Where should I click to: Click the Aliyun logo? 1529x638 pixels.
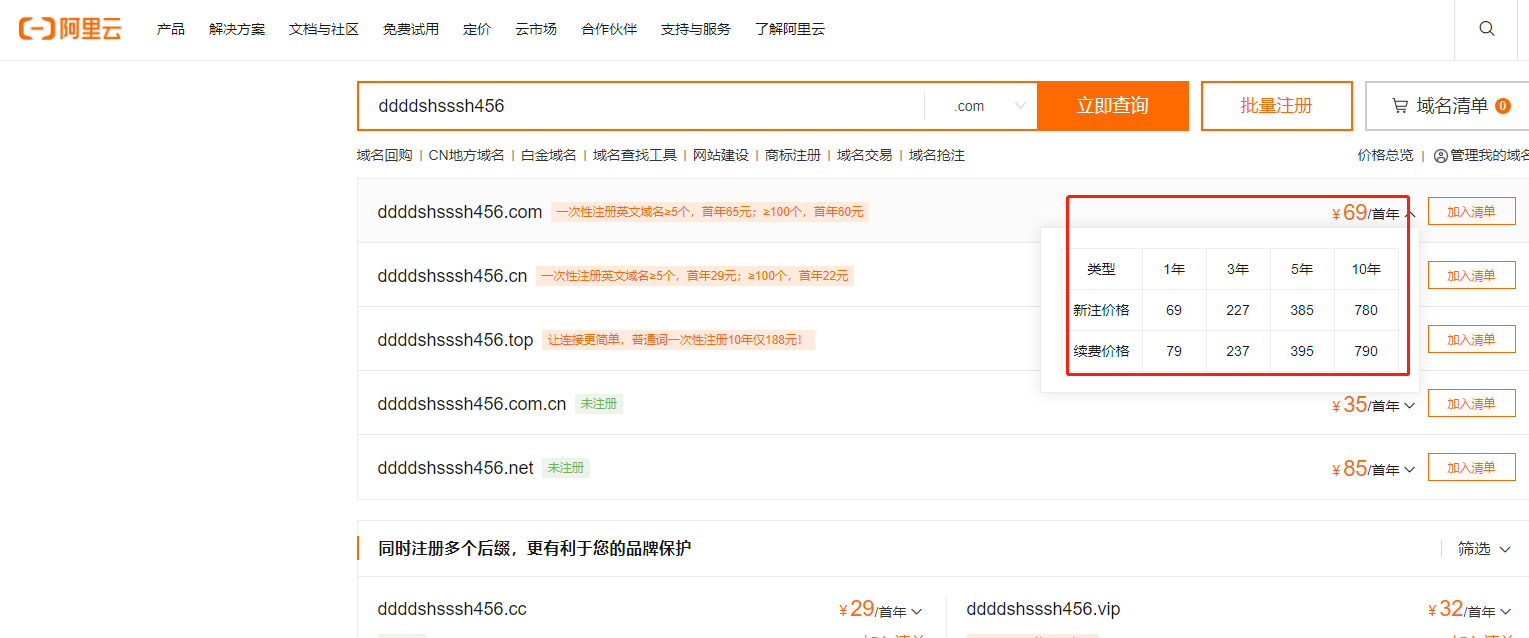[70, 29]
